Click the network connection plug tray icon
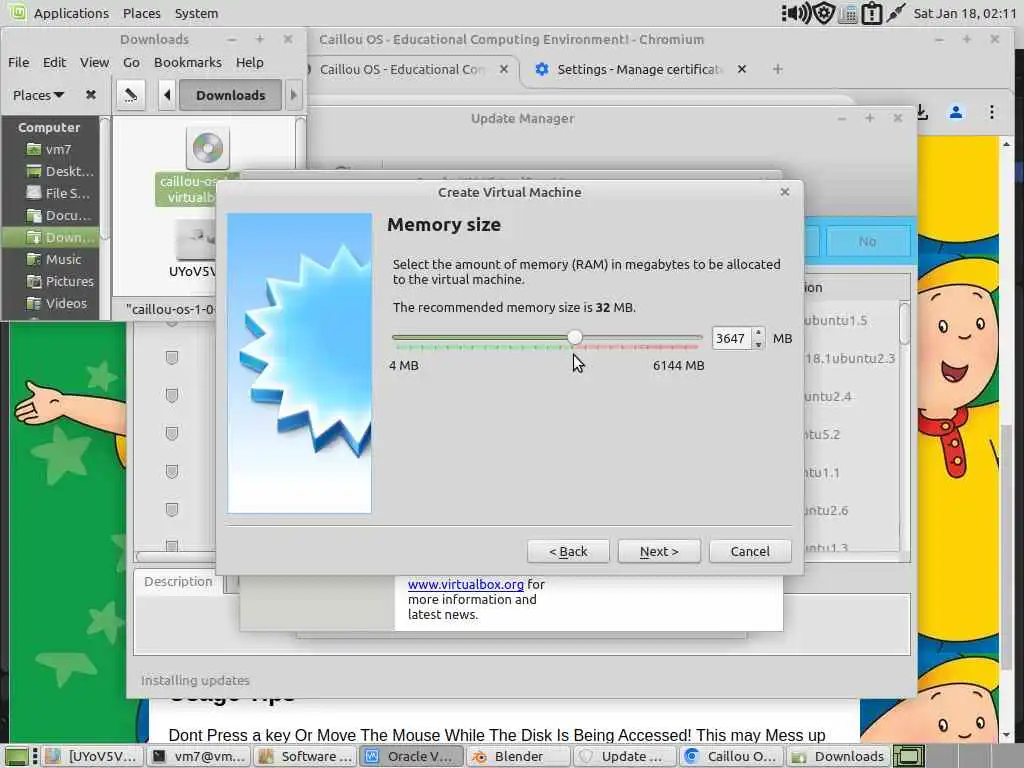 pos(895,12)
